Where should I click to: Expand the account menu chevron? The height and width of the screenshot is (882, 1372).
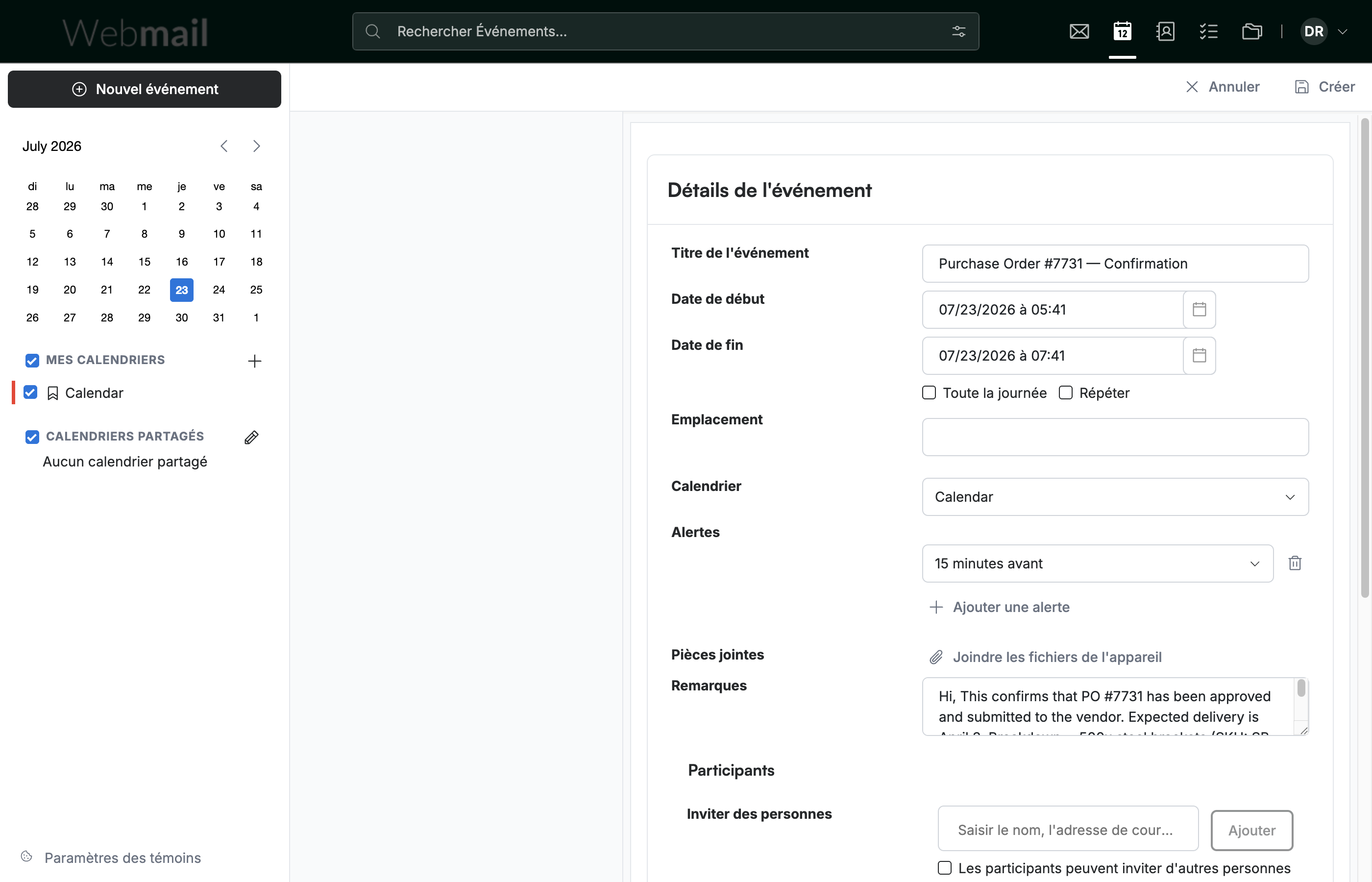1343,31
